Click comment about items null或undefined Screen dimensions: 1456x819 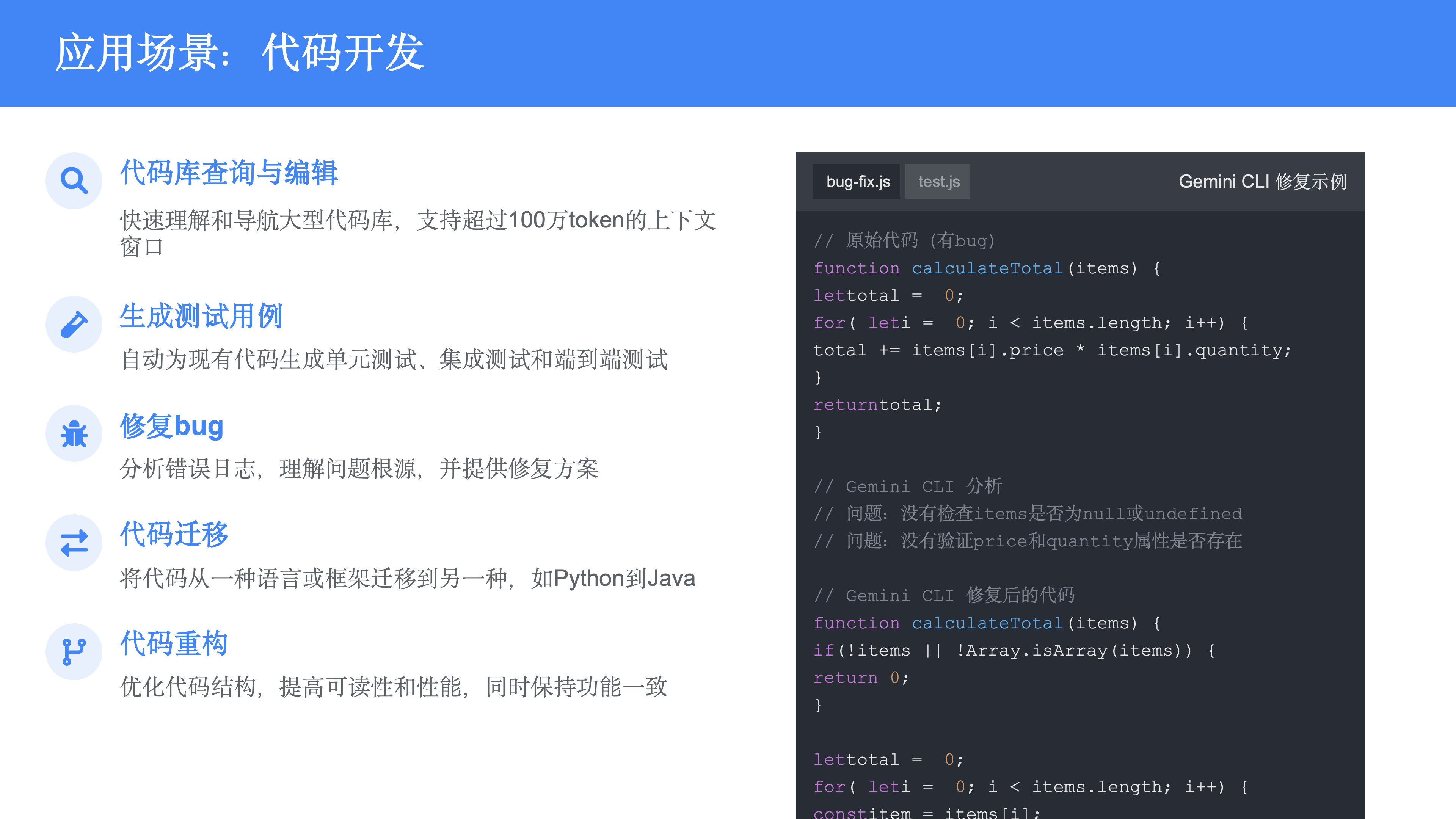pos(1028,513)
